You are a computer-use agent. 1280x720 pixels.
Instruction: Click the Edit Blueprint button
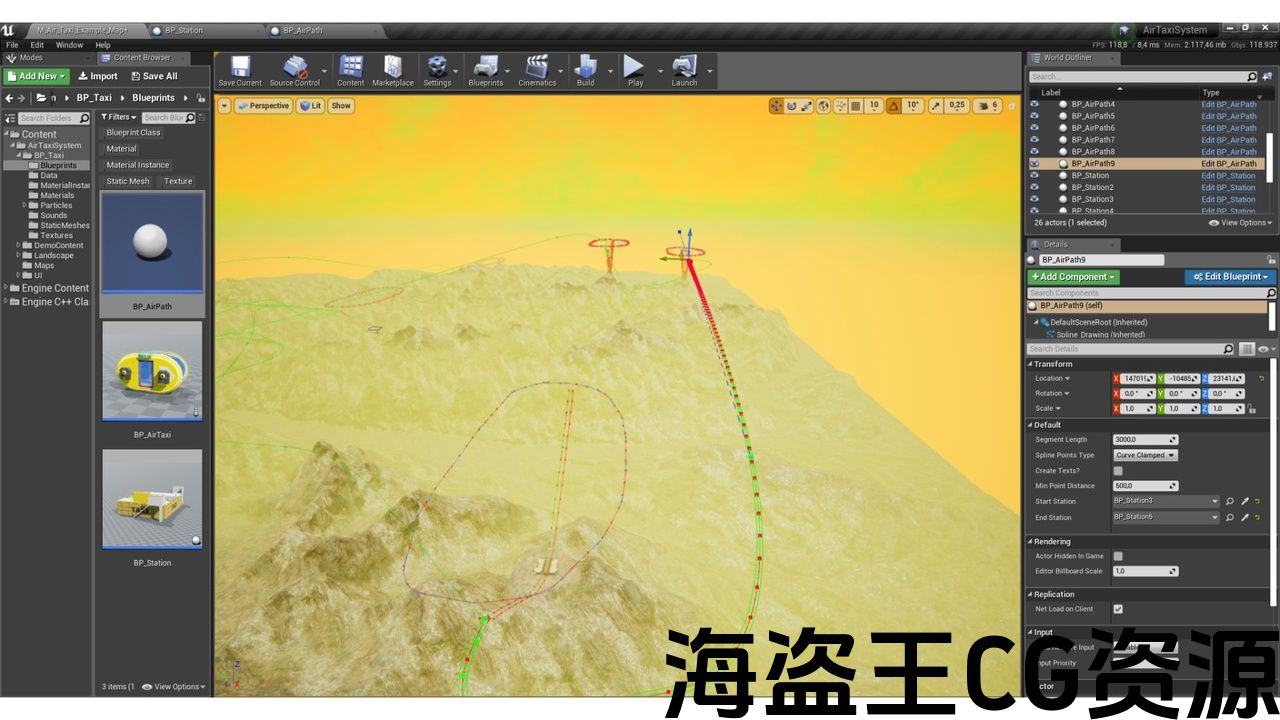(1229, 277)
